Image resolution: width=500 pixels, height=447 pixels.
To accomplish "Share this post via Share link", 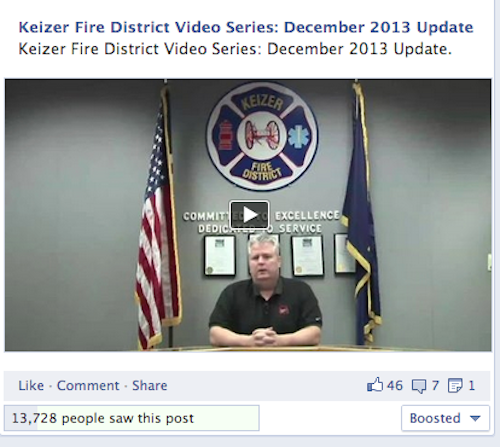I will tap(150, 385).
